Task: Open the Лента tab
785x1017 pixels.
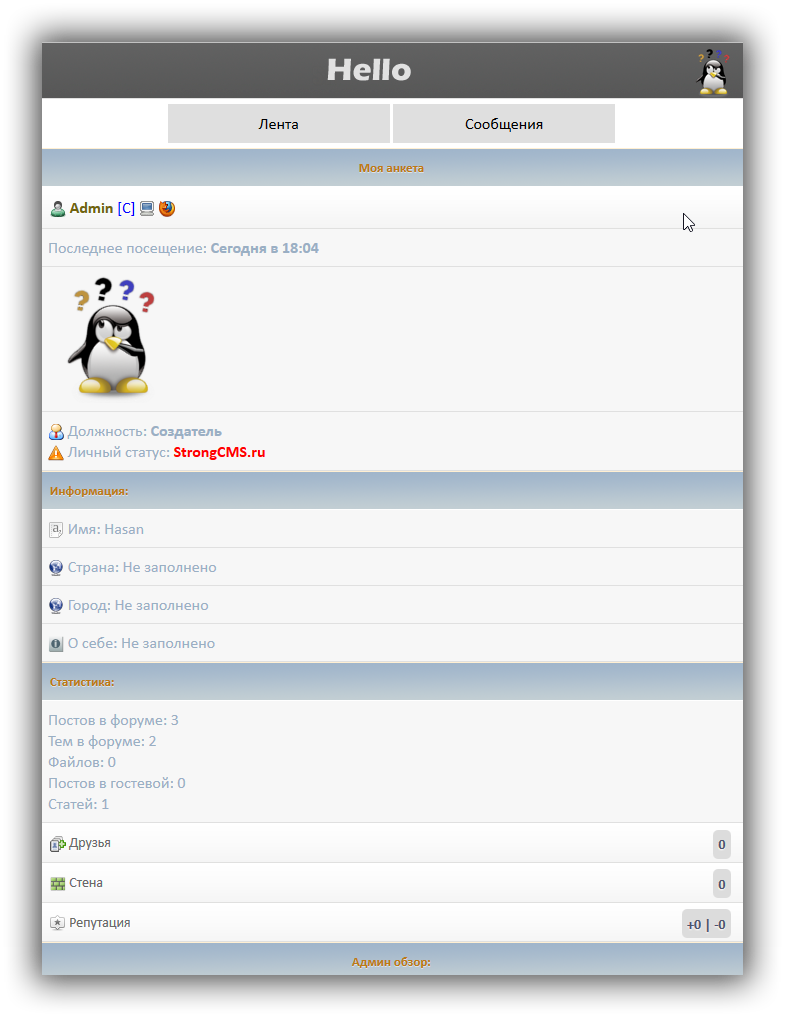Action: click(x=278, y=124)
